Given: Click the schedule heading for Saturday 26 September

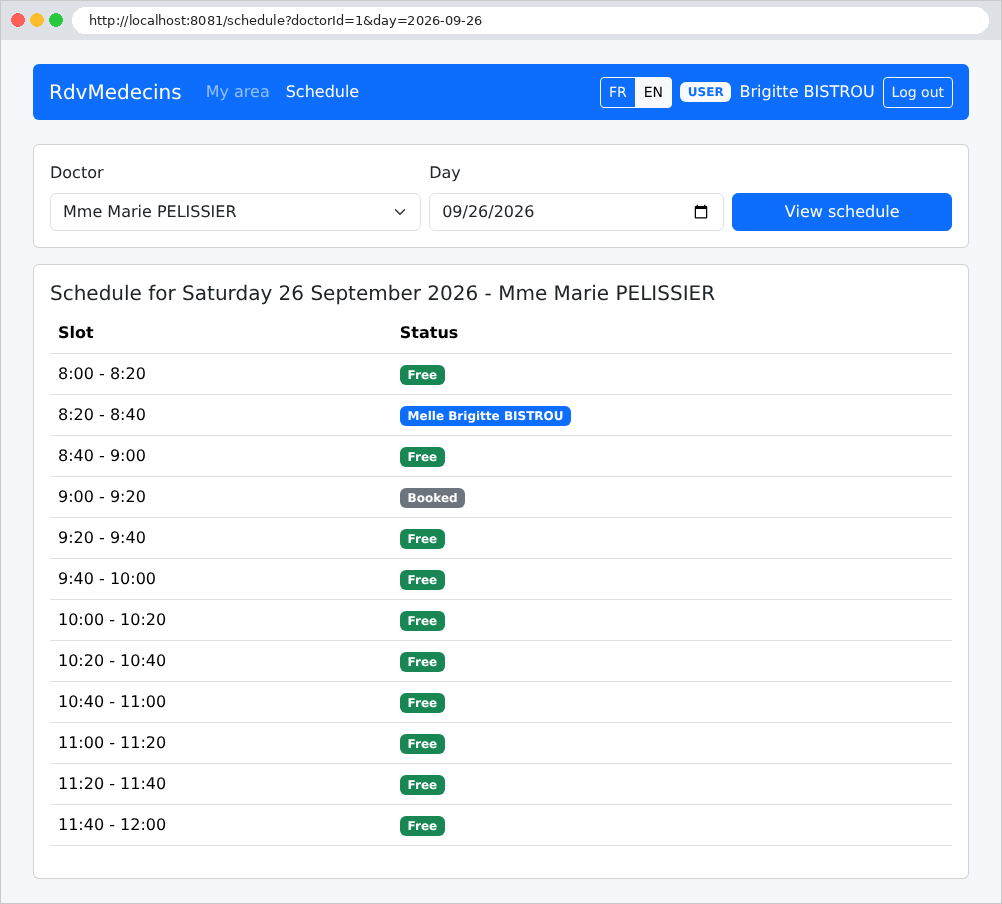Looking at the screenshot, I should (382, 293).
